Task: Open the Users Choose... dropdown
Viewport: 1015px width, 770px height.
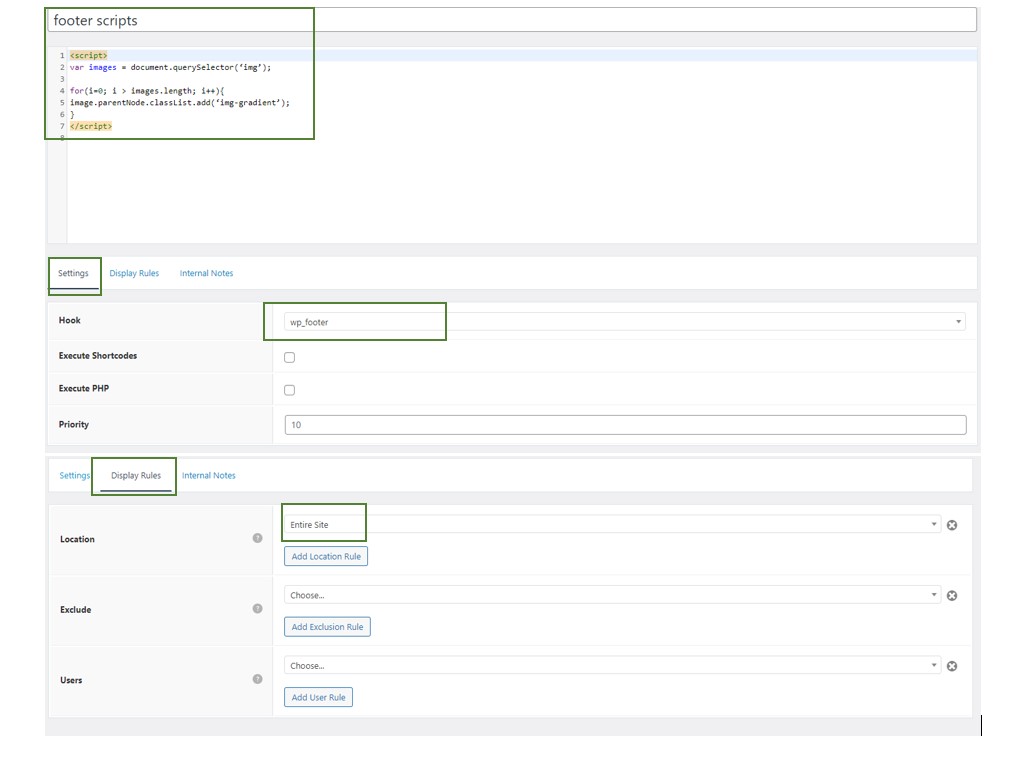Action: [612, 665]
